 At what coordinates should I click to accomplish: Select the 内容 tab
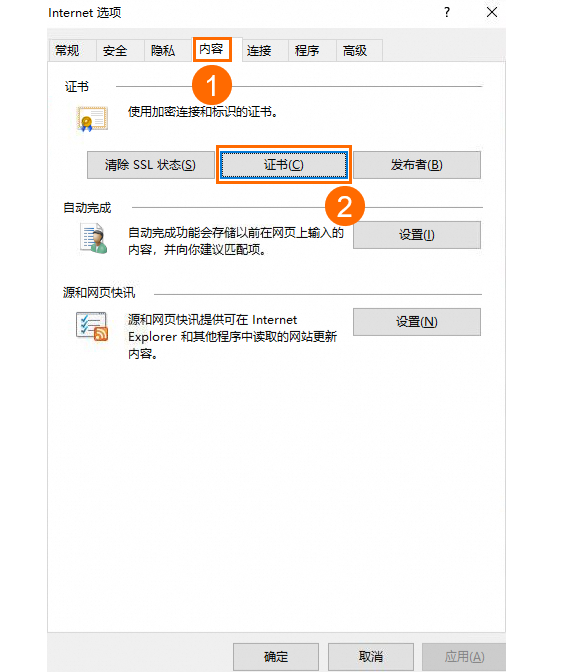click(x=212, y=49)
